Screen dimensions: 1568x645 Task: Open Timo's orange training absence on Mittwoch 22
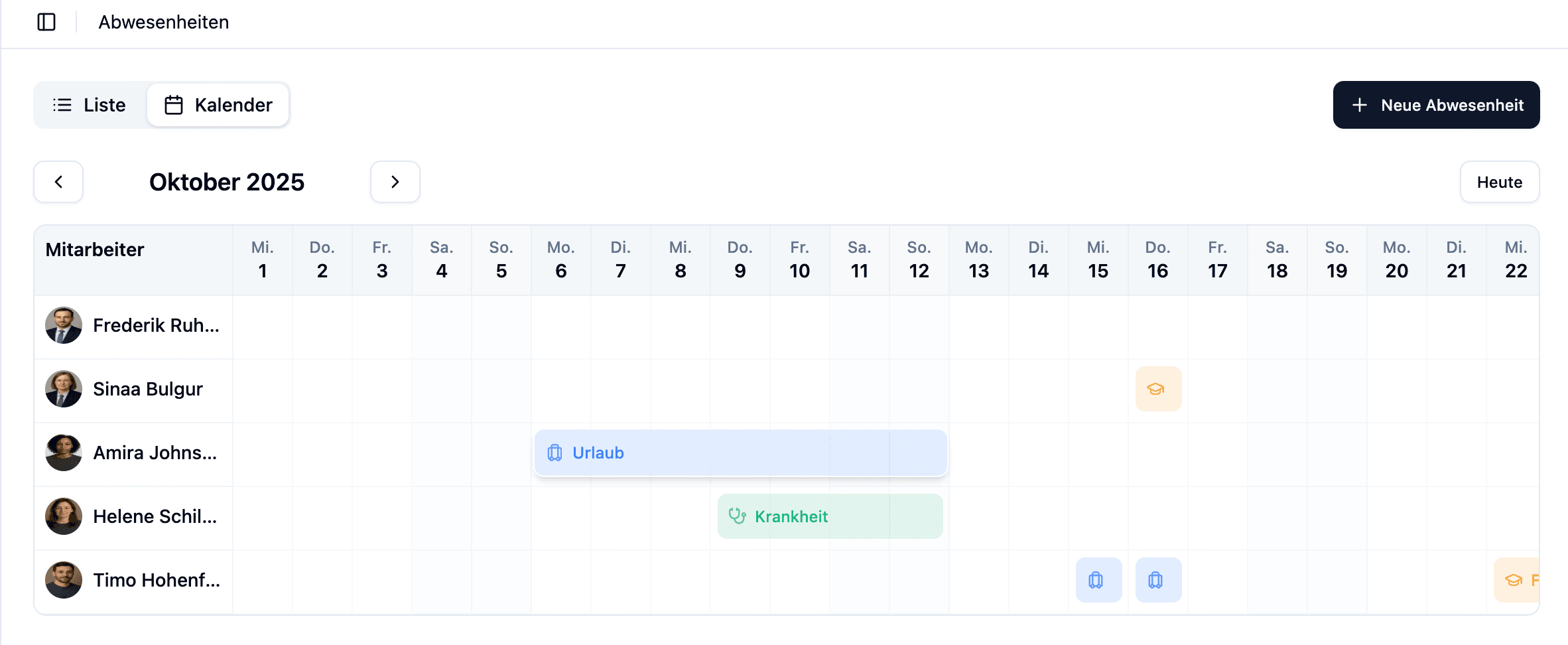pyautogui.click(x=1516, y=579)
